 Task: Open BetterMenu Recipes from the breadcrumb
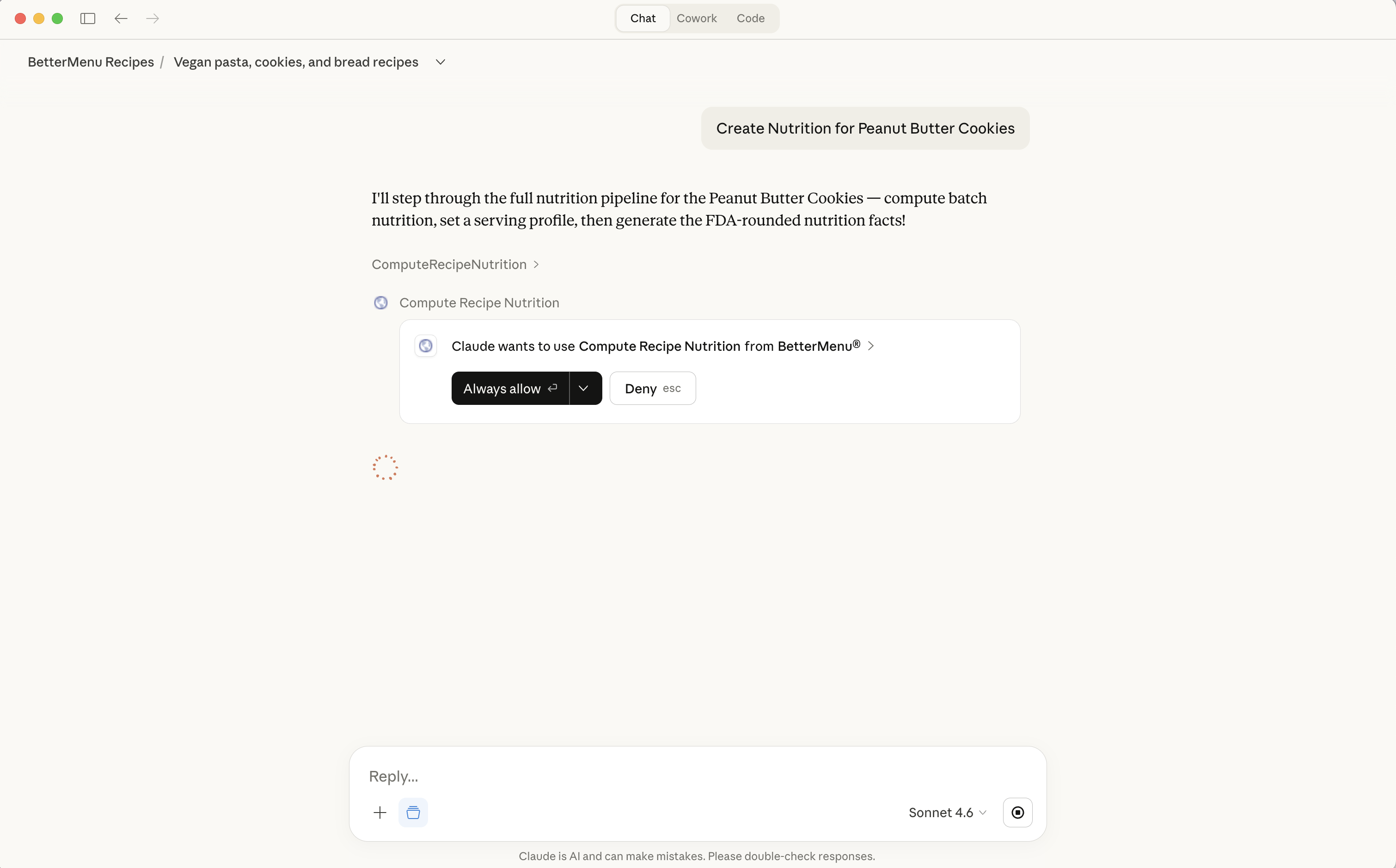pyautogui.click(x=90, y=61)
